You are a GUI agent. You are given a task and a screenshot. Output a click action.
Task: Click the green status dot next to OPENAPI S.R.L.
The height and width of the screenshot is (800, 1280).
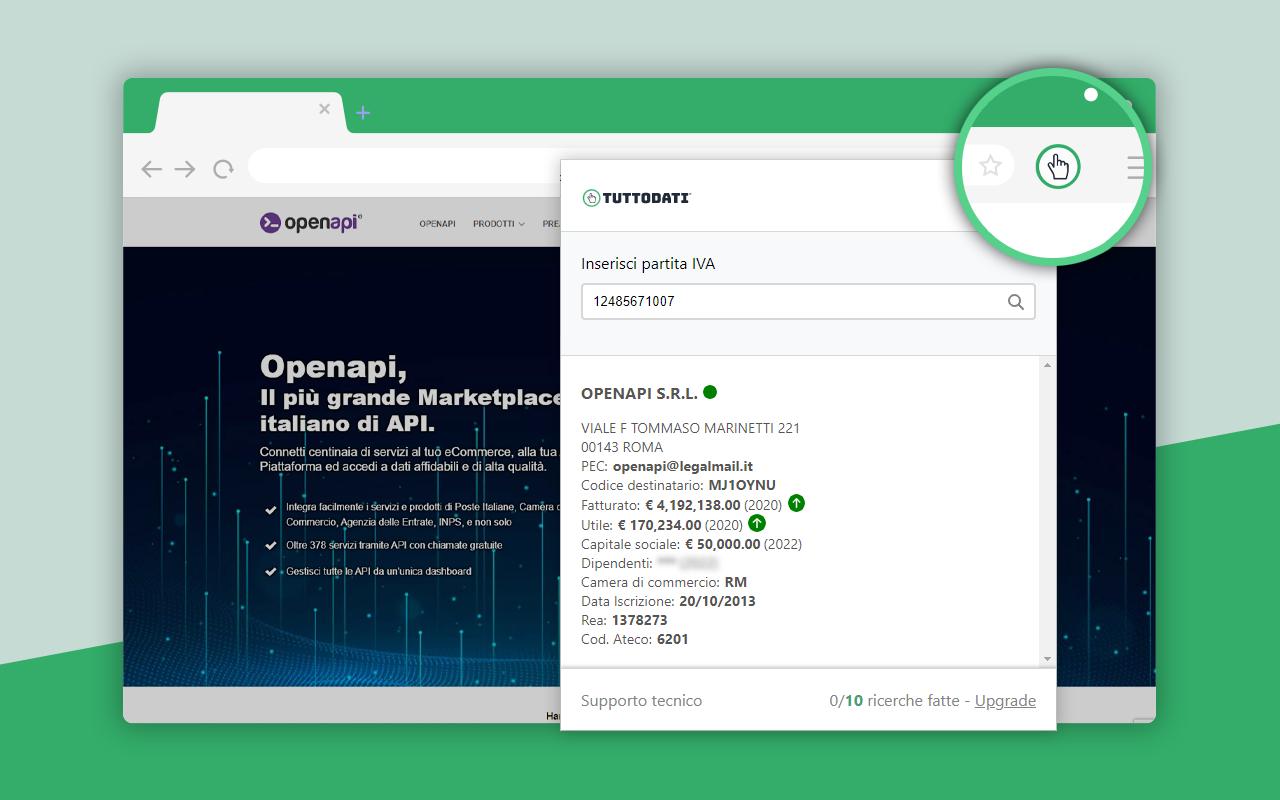pyautogui.click(x=710, y=392)
